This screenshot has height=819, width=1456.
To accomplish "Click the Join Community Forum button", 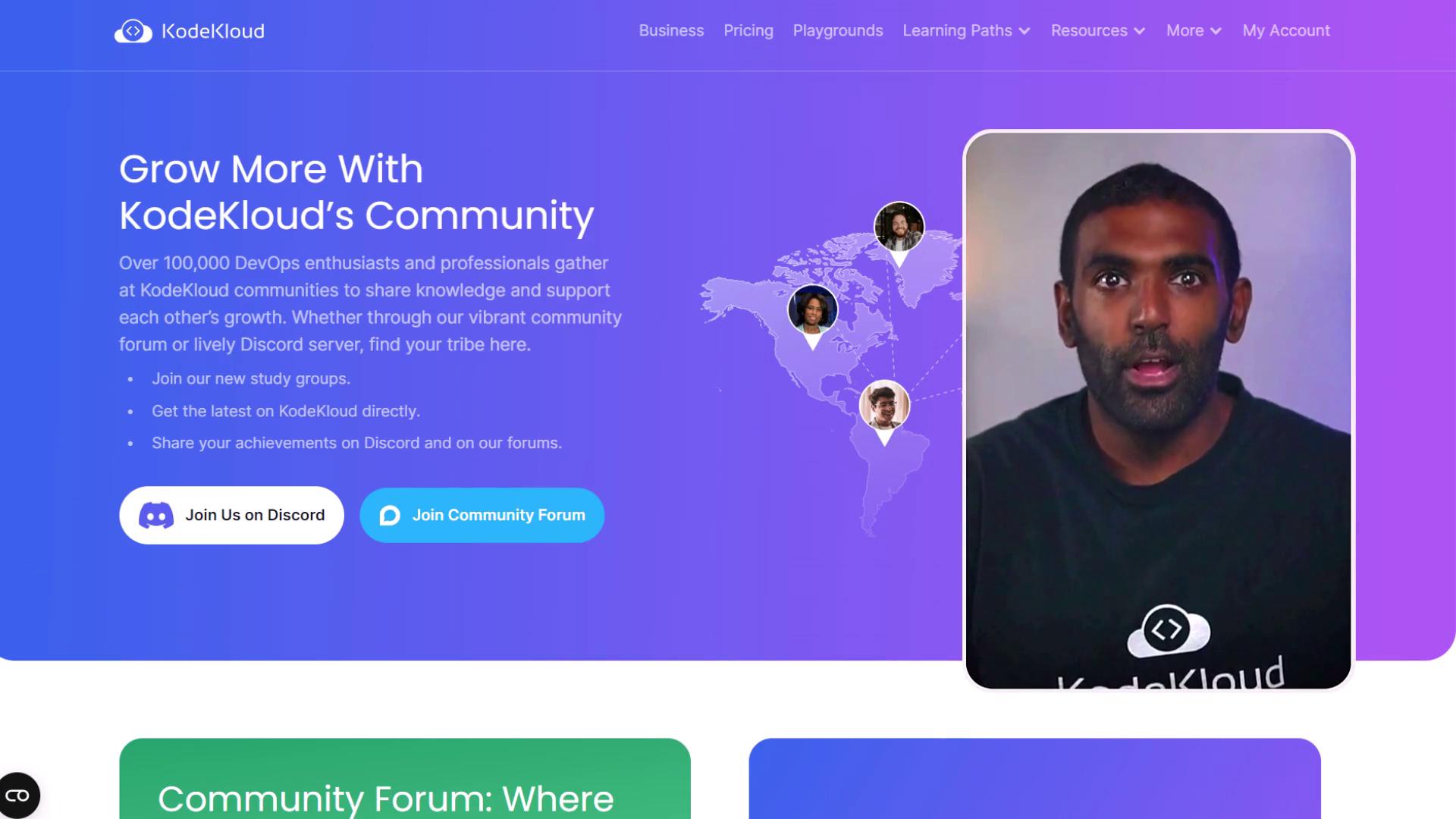I will click(x=482, y=516).
